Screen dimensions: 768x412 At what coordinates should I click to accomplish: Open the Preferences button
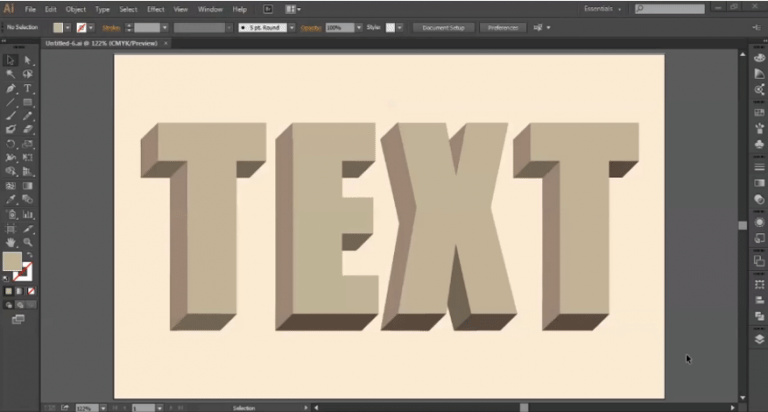pyautogui.click(x=503, y=28)
